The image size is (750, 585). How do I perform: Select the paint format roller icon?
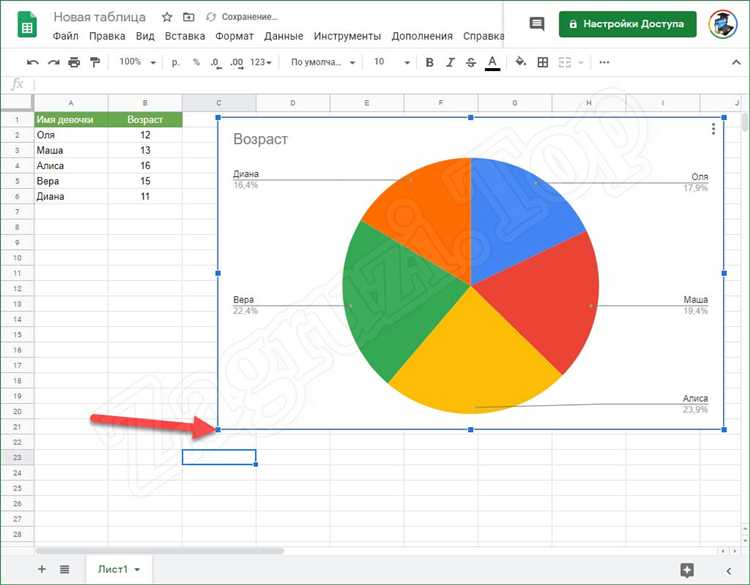(95, 62)
